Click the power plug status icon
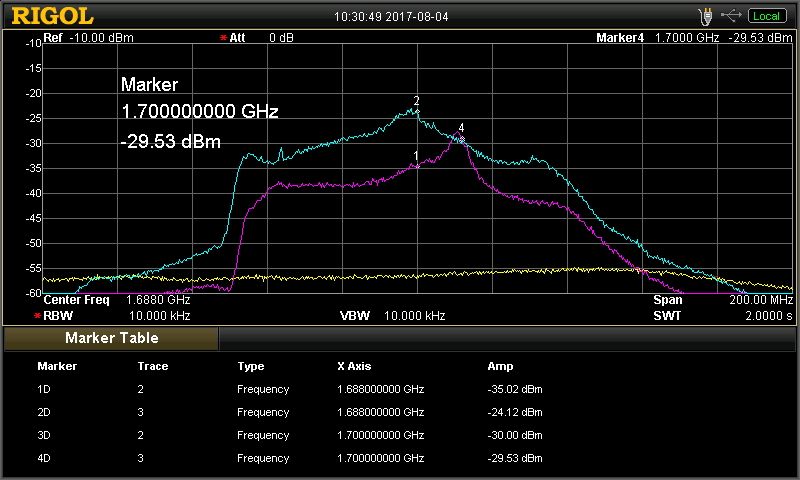The width and height of the screenshot is (800, 480). coord(705,15)
